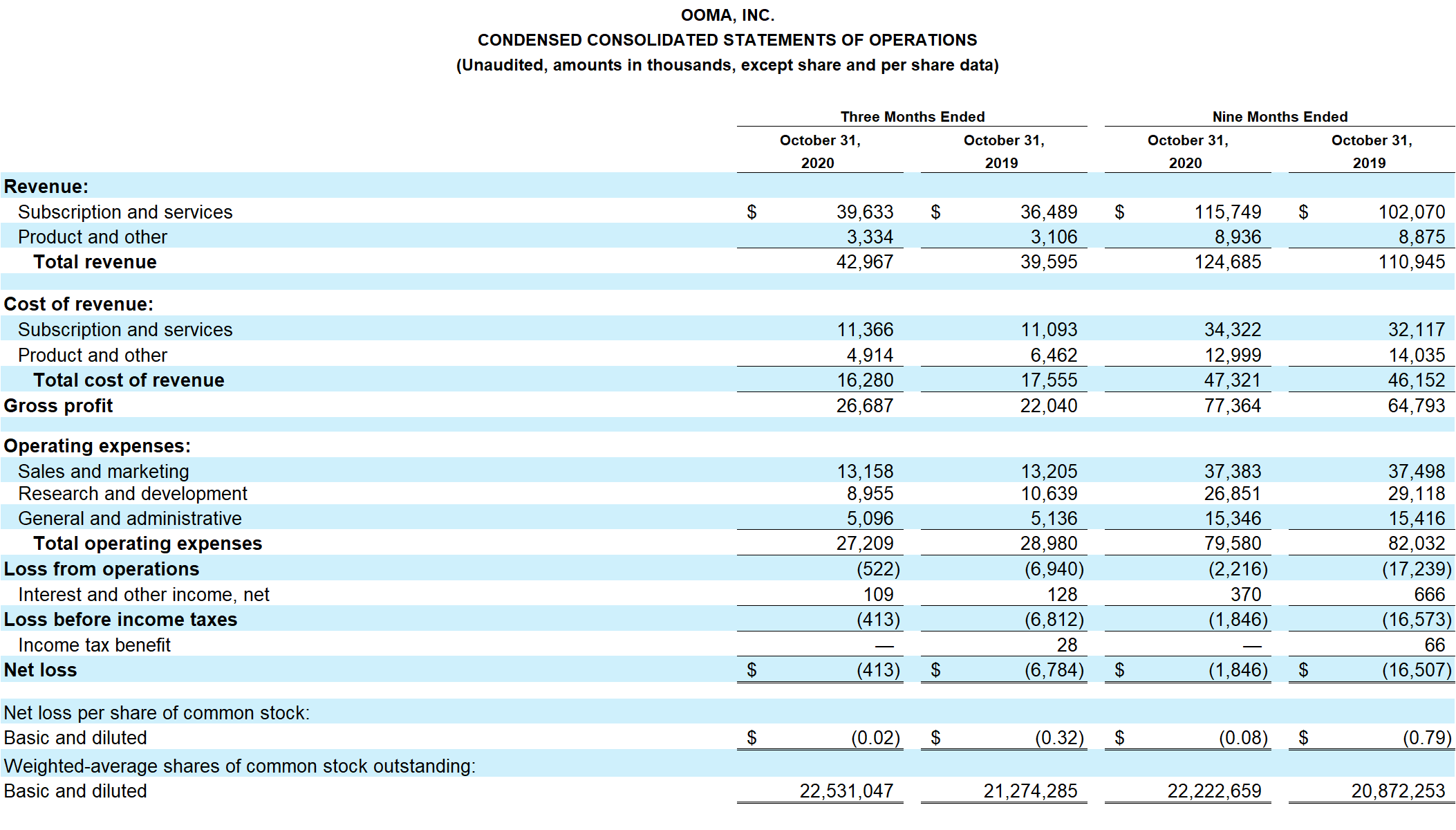Viewport: 1456px width, 830px height.
Task: Click the Total revenue row label
Action: coord(95,262)
